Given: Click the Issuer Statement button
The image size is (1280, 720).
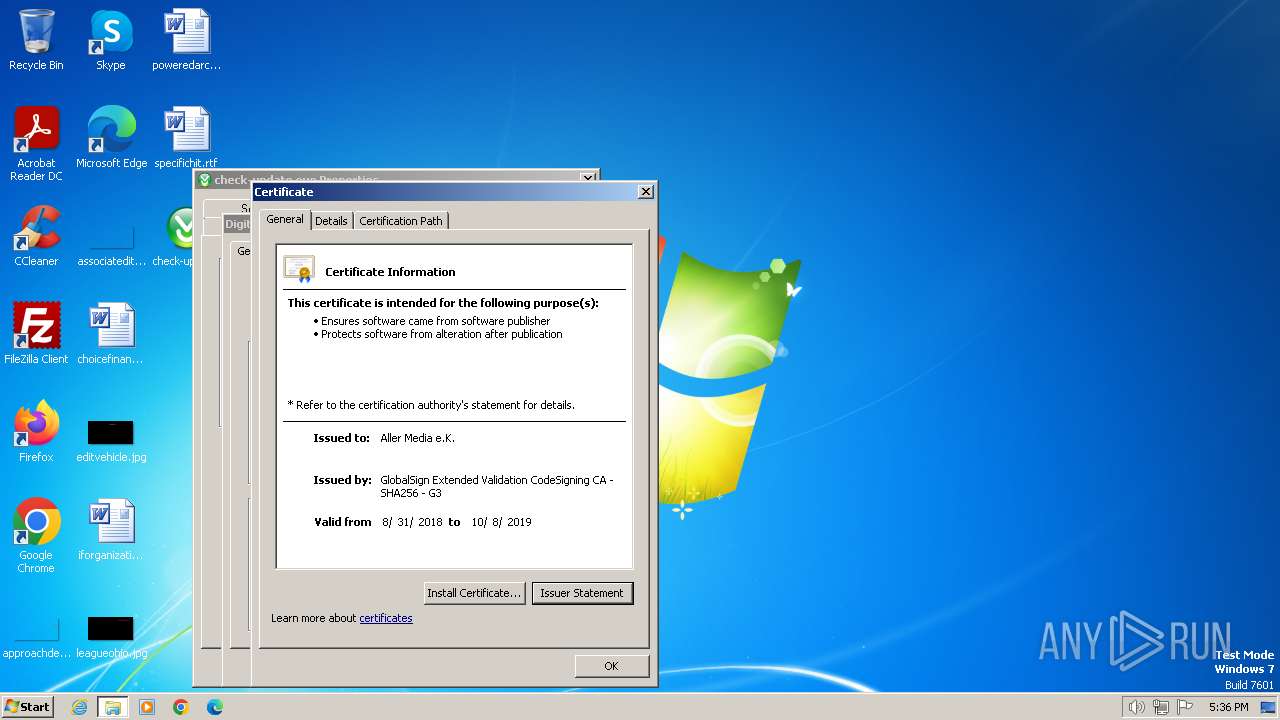Looking at the screenshot, I should pos(582,593).
